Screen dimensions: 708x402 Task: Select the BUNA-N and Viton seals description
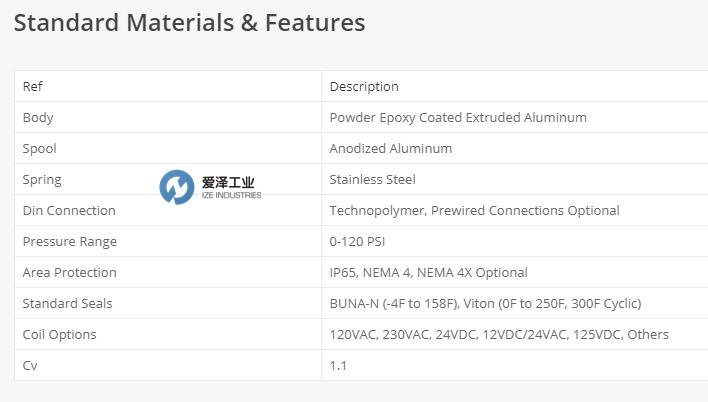tap(485, 304)
